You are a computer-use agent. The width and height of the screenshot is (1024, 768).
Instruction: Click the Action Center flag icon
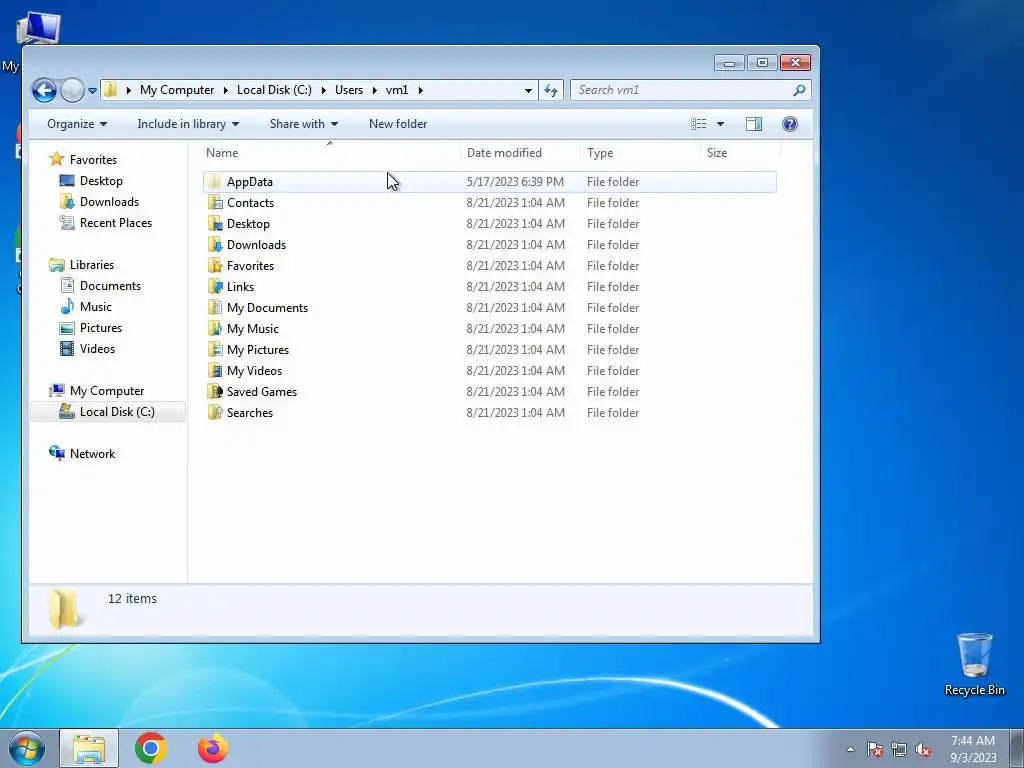[x=874, y=749]
